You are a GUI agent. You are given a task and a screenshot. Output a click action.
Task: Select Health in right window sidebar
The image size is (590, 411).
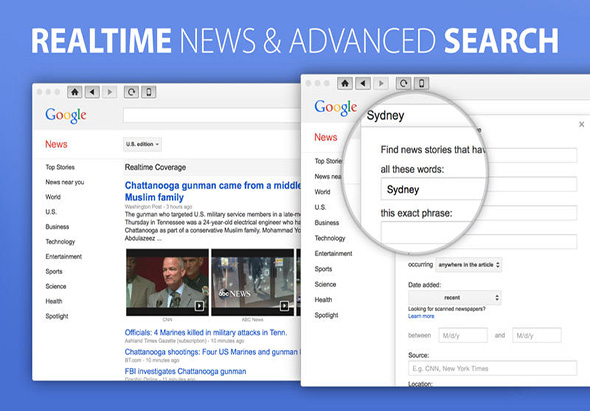click(323, 300)
